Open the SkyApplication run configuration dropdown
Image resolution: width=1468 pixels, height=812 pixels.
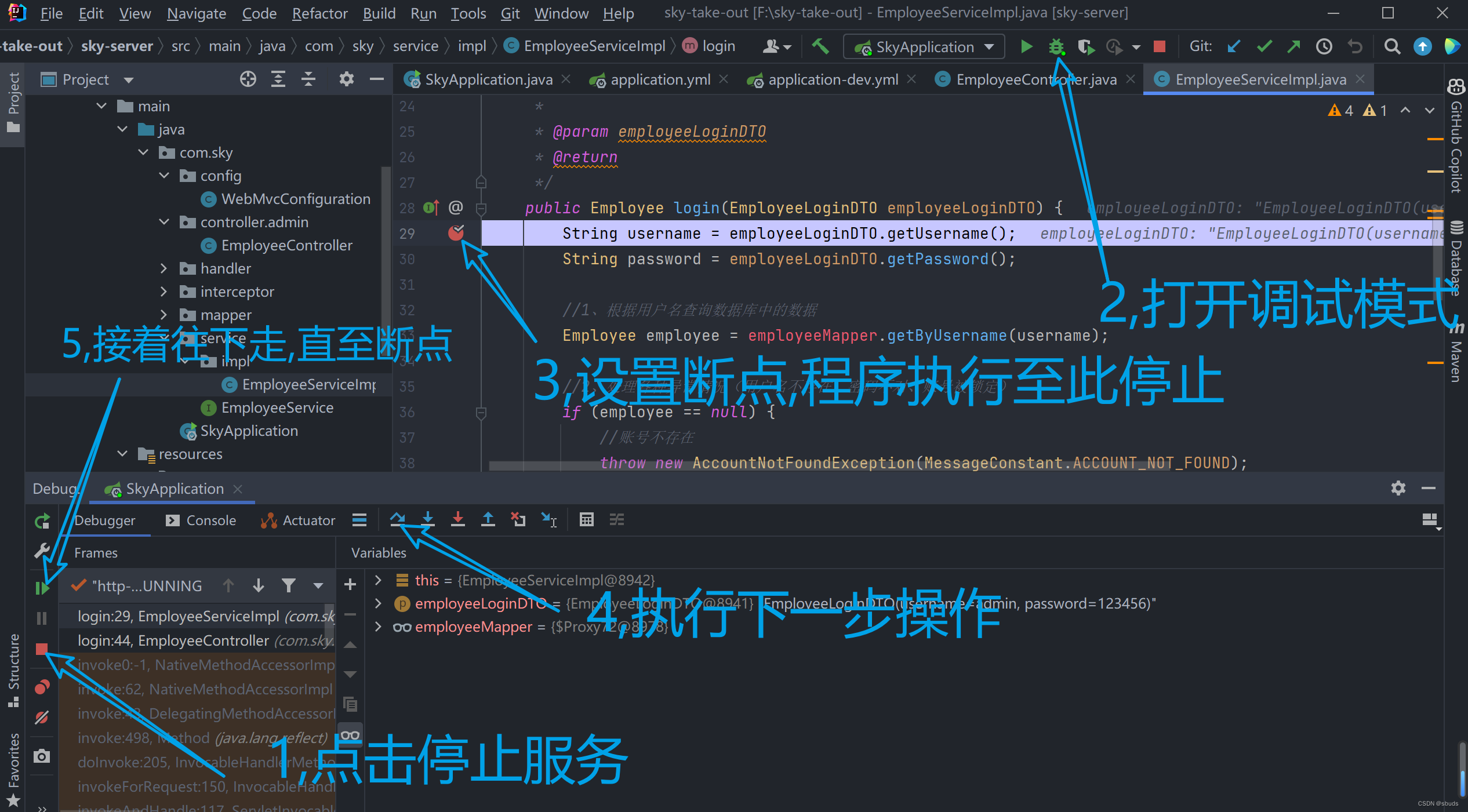point(924,47)
